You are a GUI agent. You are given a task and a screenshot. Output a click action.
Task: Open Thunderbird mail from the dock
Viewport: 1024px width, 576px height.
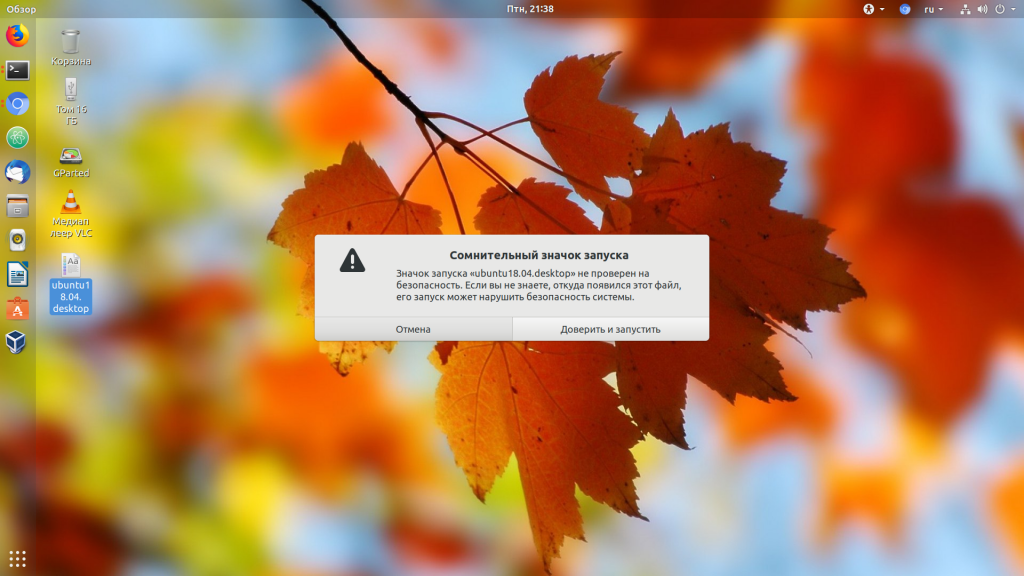tap(17, 172)
